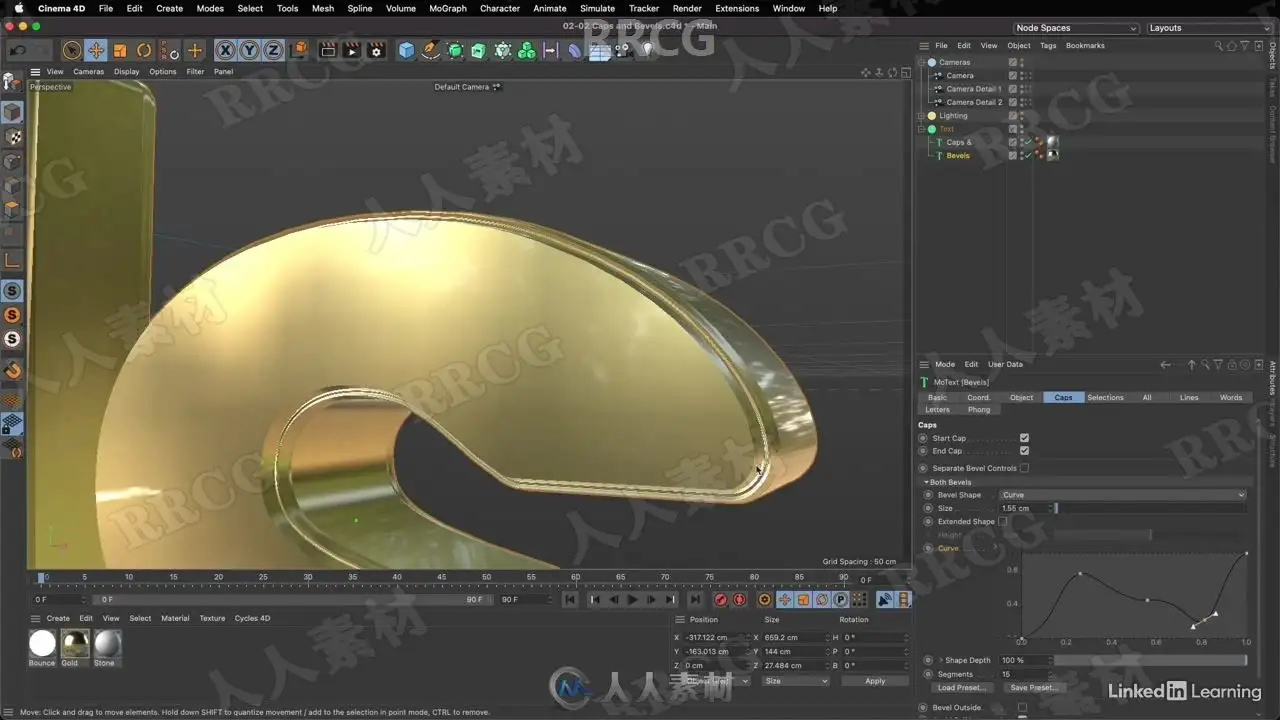Image resolution: width=1280 pixels, height=720 pixels.
Task: Open the Material manager Create menu
Action: [x=58, y=618]
